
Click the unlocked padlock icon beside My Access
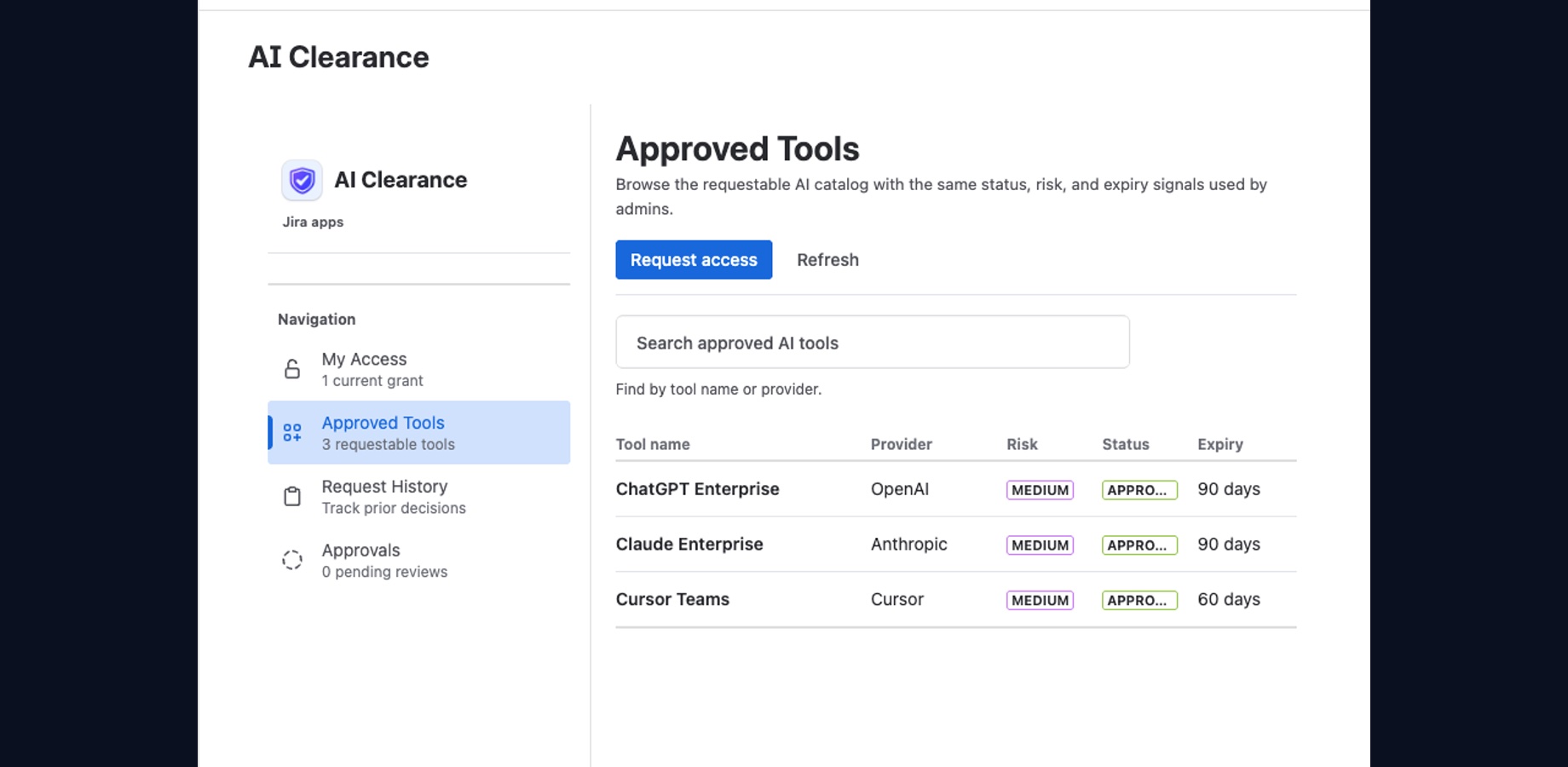click(292, 369)
